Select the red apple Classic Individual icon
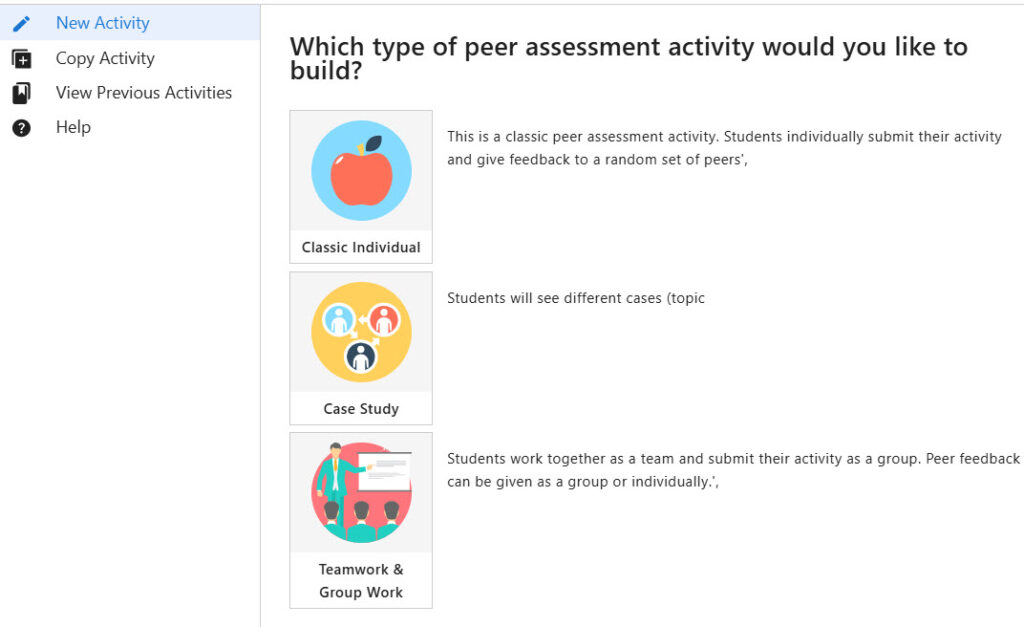The image size is (1024, 627). point(361,170)
